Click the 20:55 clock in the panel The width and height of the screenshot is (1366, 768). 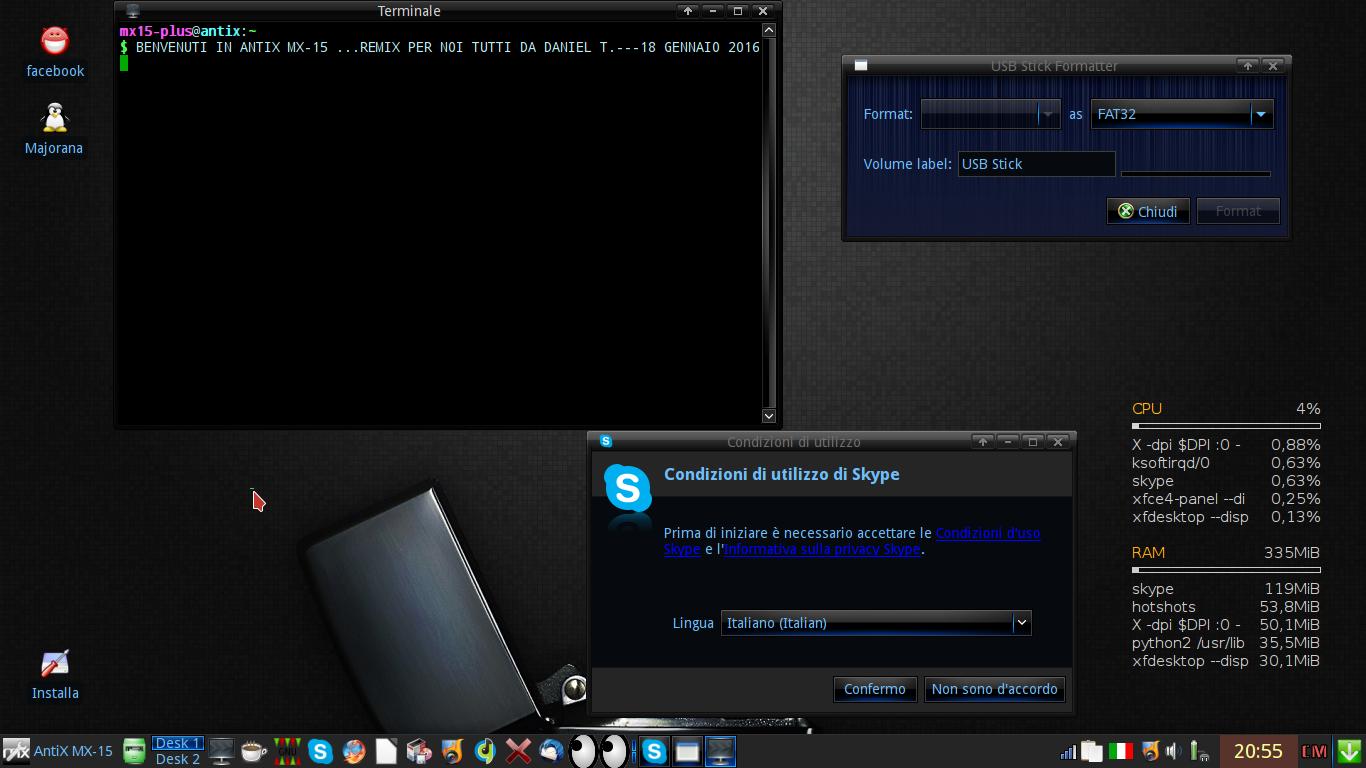coord(1258,751)
